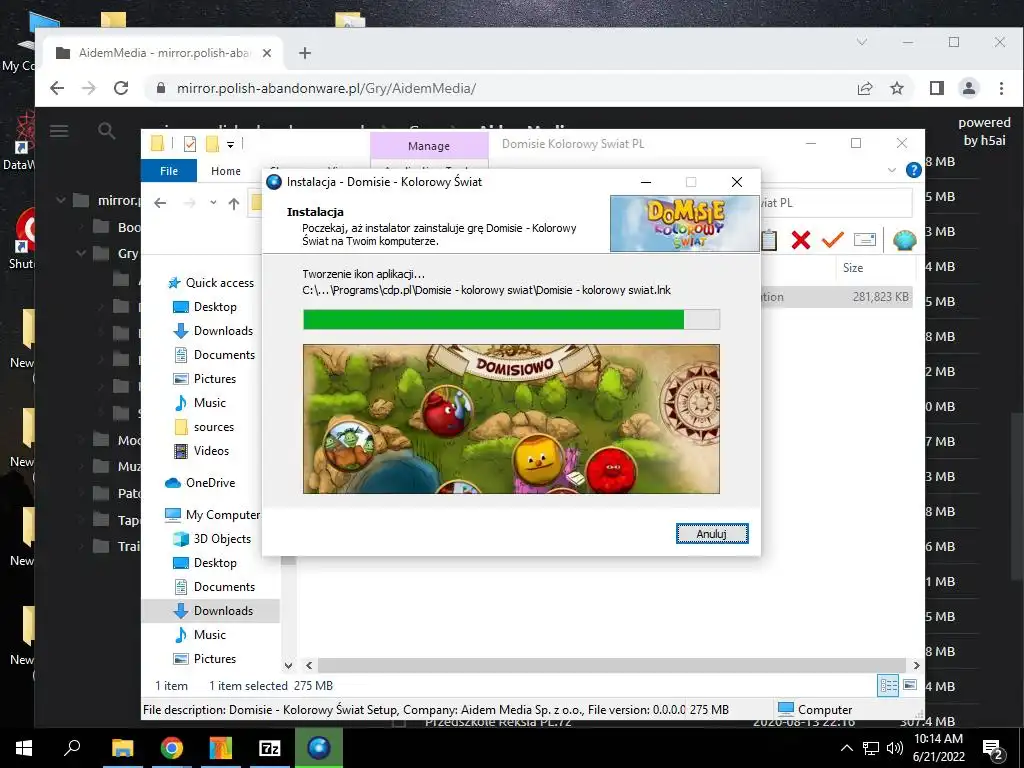Open the File tab in Explorer
The height and width of the screenshot is (768, 1024).
[x=169, y=170]
